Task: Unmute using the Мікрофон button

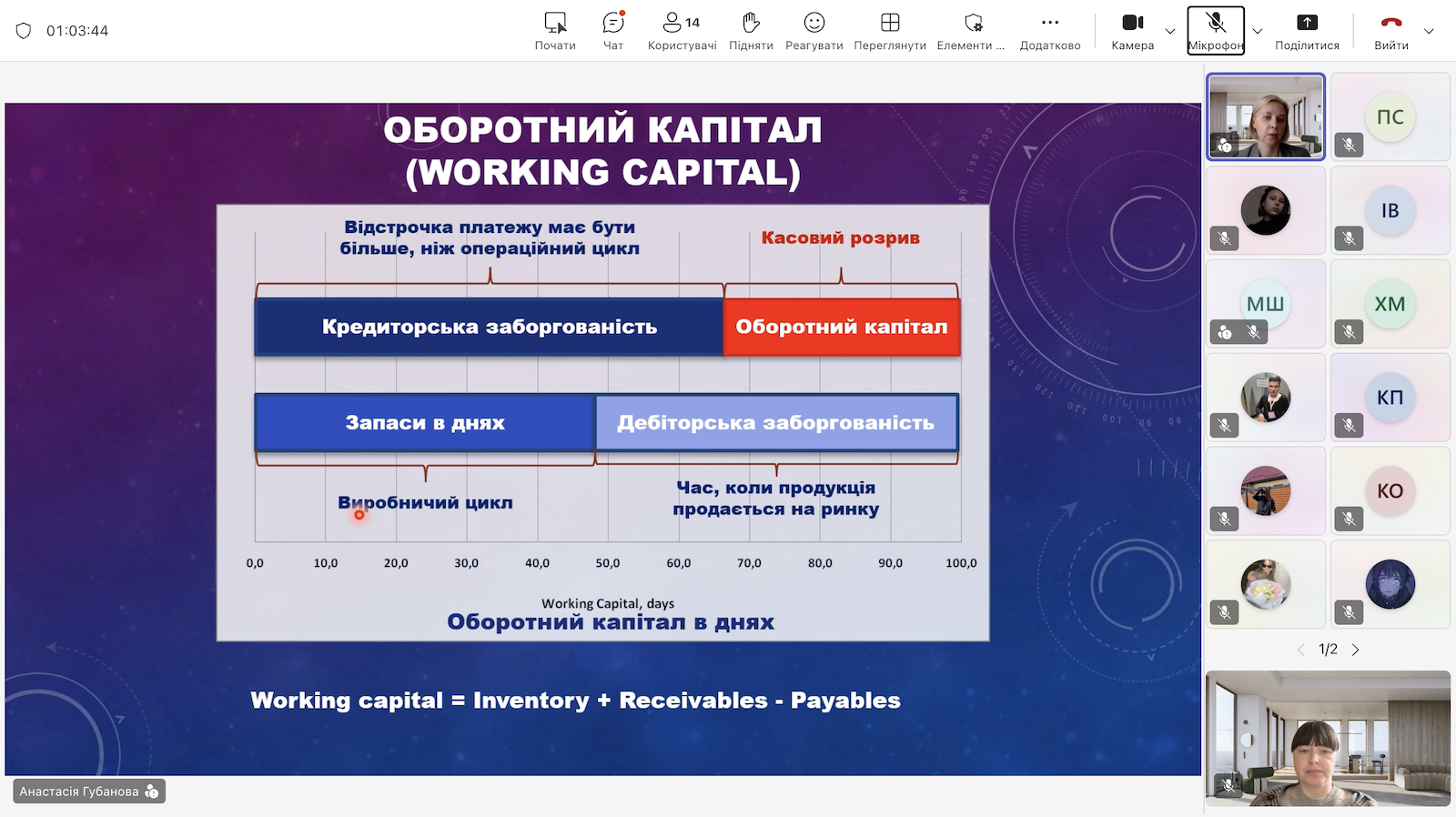Action: 1215,30
